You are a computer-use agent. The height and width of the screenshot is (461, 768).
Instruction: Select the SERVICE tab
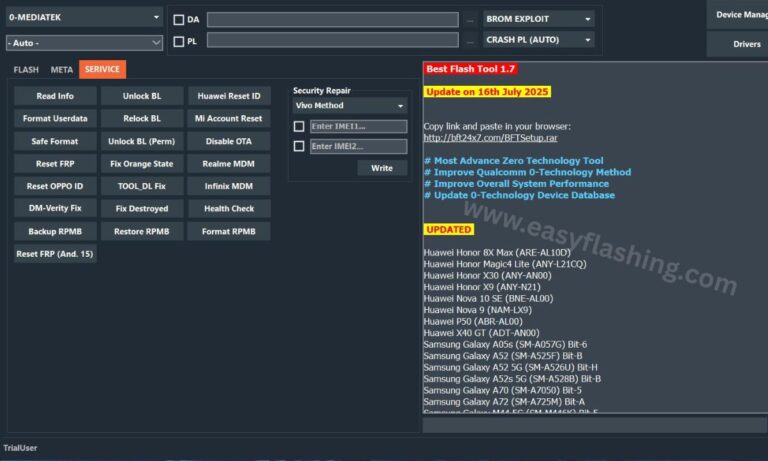click(x=102, y=70)
